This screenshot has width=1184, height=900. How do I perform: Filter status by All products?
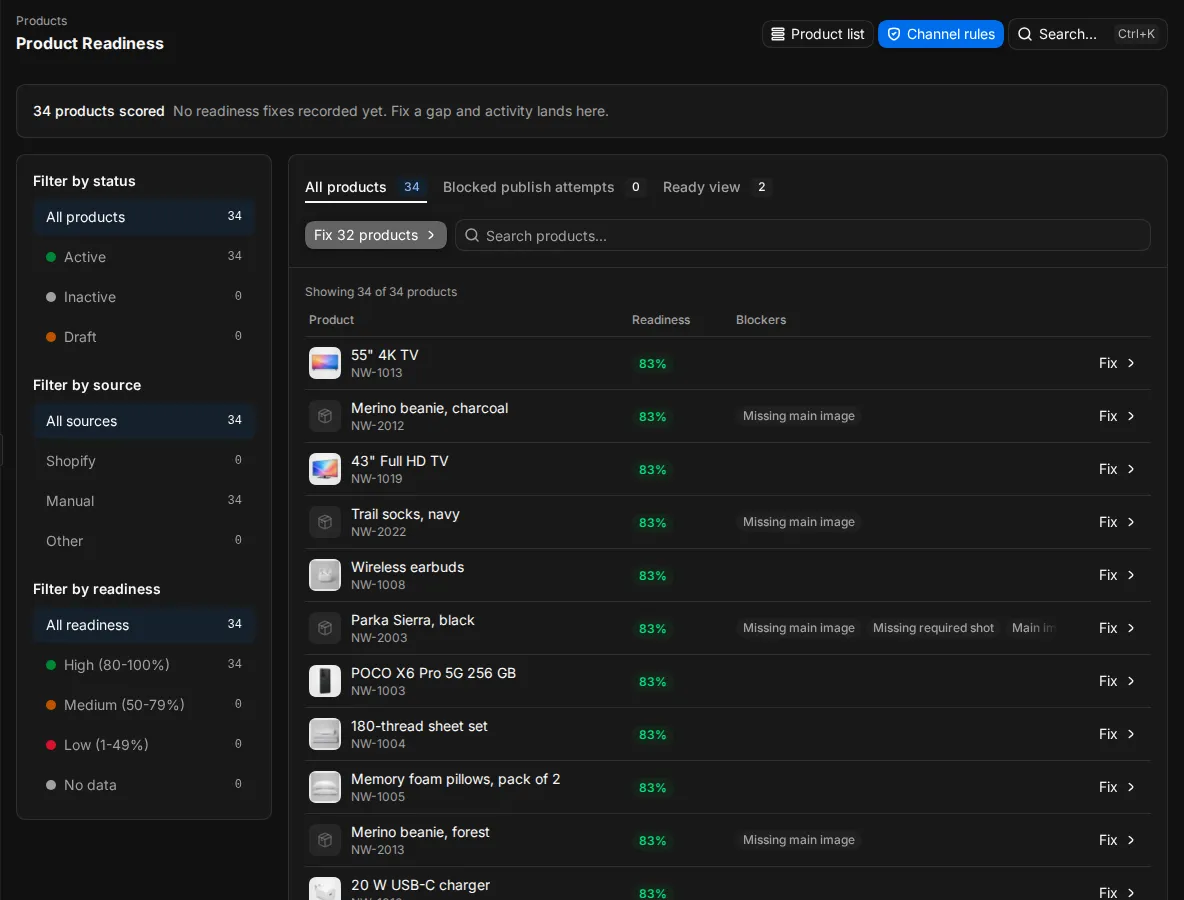[143, 217]
